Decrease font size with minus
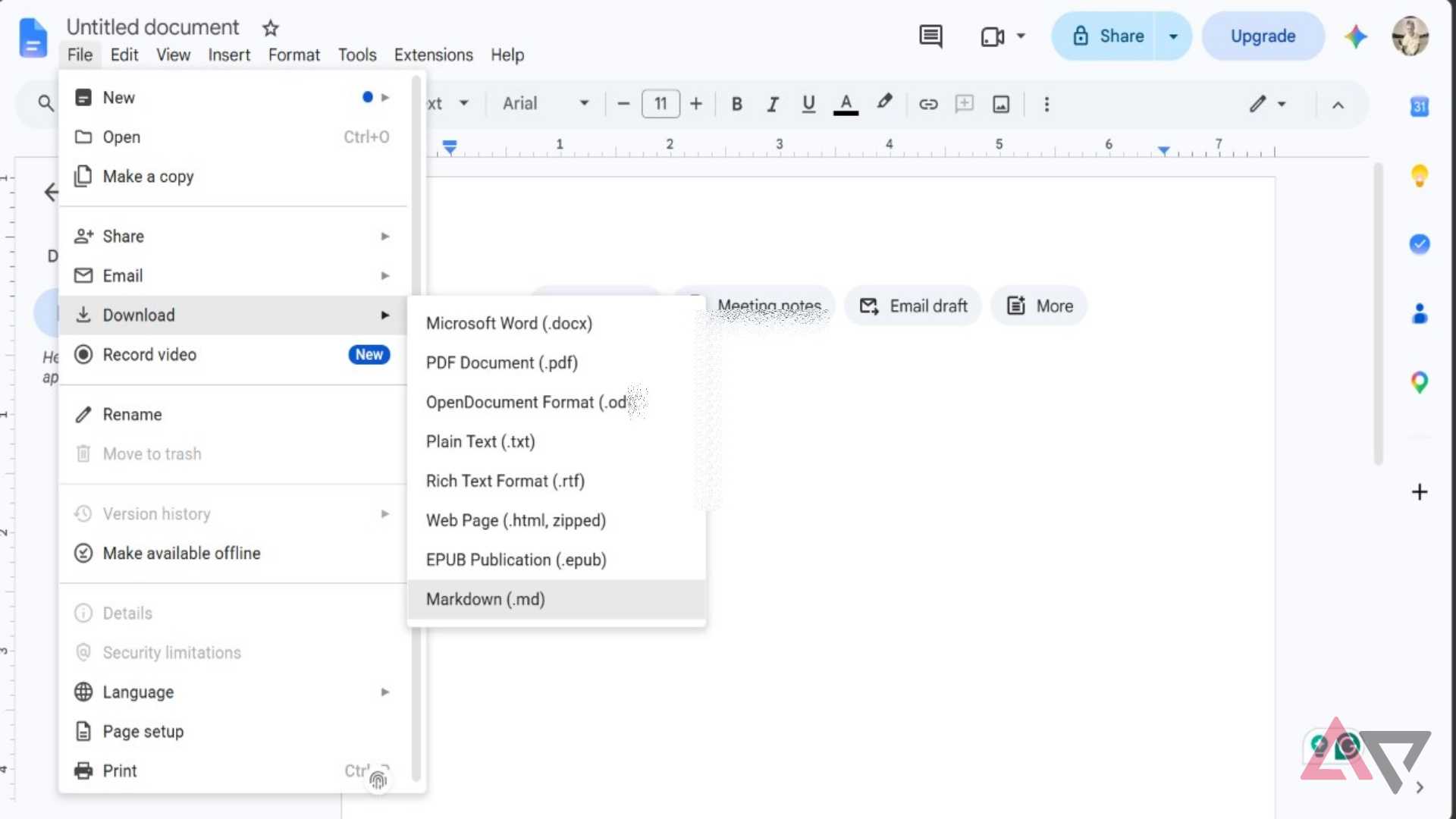This screenshot has height=819, width=1456. click(623, 104)
